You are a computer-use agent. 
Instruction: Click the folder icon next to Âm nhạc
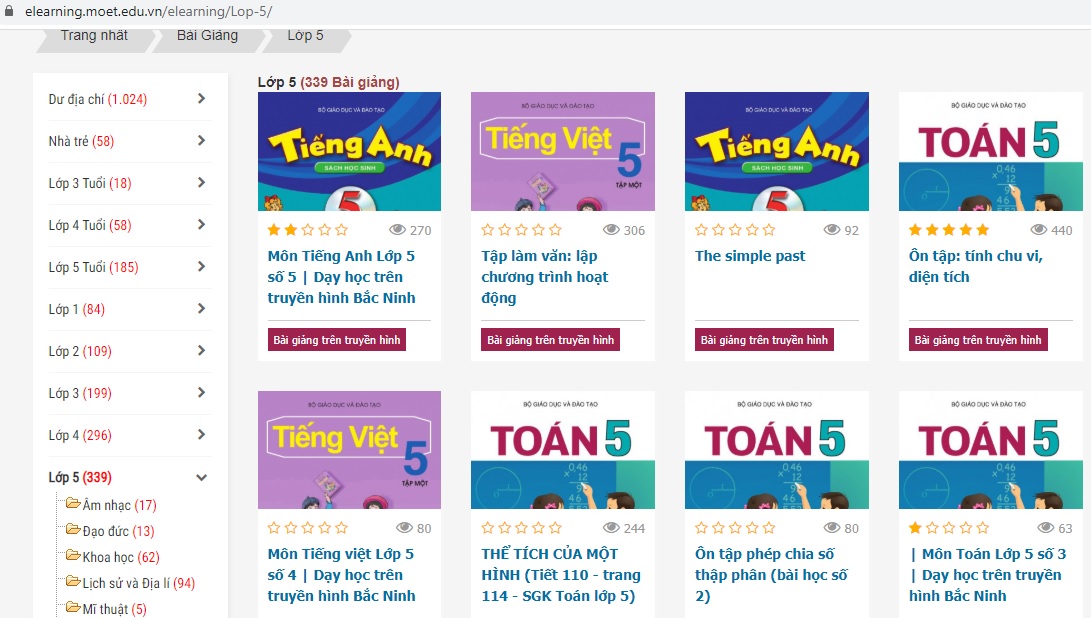pos(73,502)
